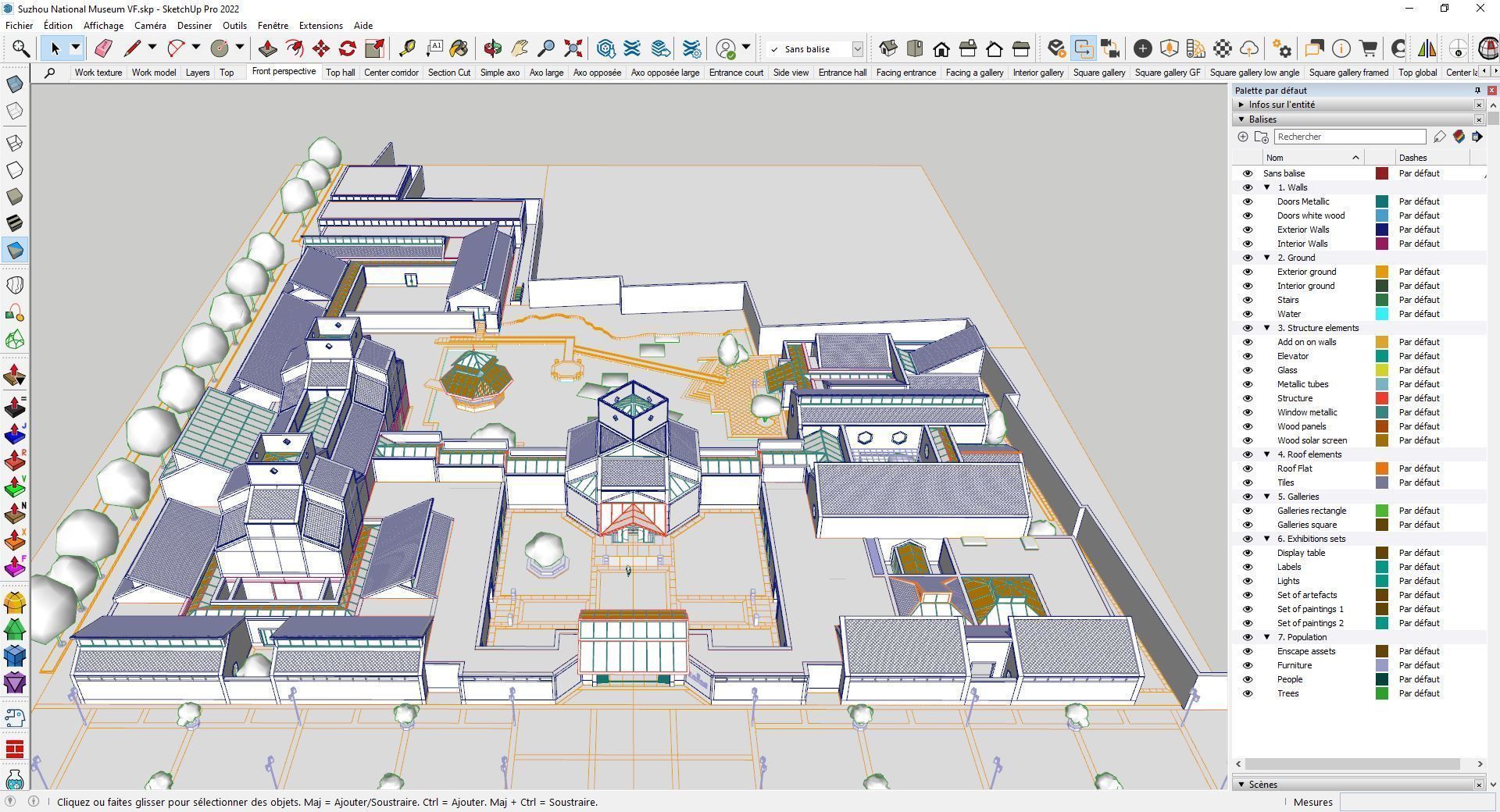Viewport: 1500px width, 812px height.
Task: Pick the Scale tool
Action: tap(374, 48)
